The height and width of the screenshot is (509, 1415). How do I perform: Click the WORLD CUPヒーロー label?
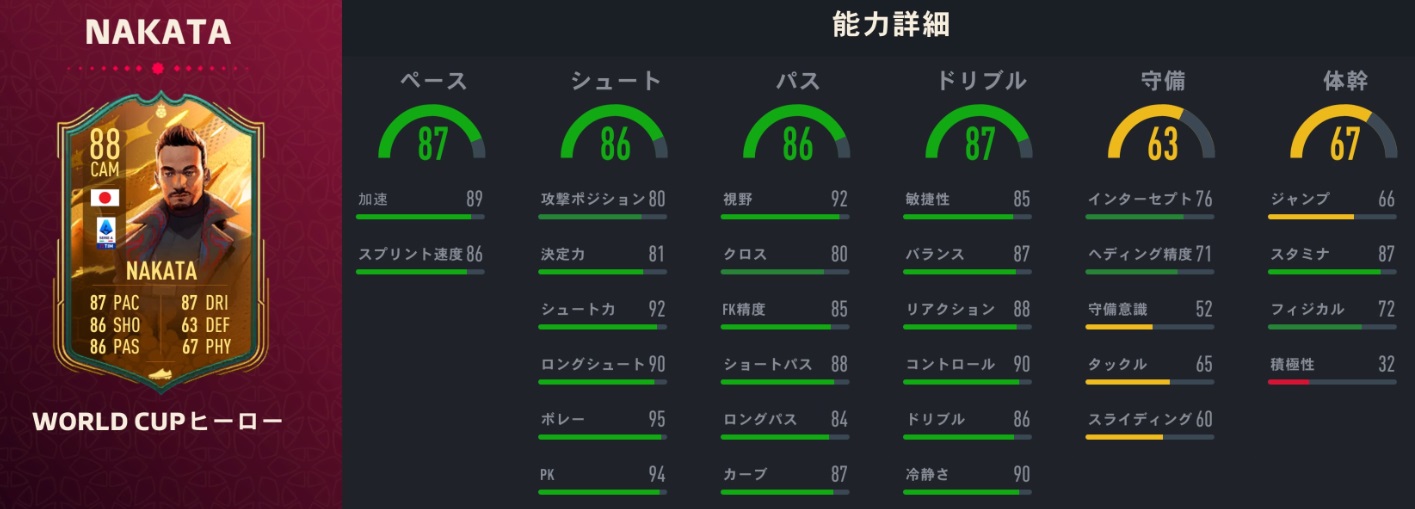pyautogui.click(x=158, y=422)
